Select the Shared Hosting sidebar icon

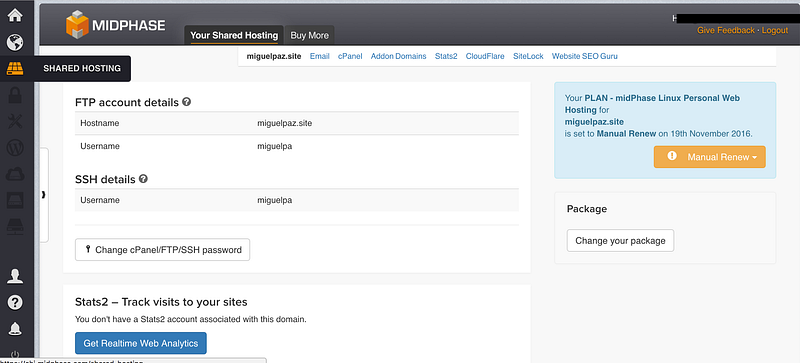pyautogui.click(x=15, y=68)
